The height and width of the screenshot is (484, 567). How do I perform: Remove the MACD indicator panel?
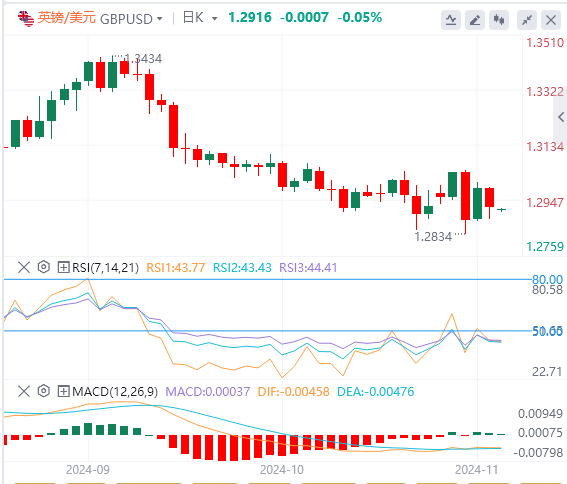(24, 391)
